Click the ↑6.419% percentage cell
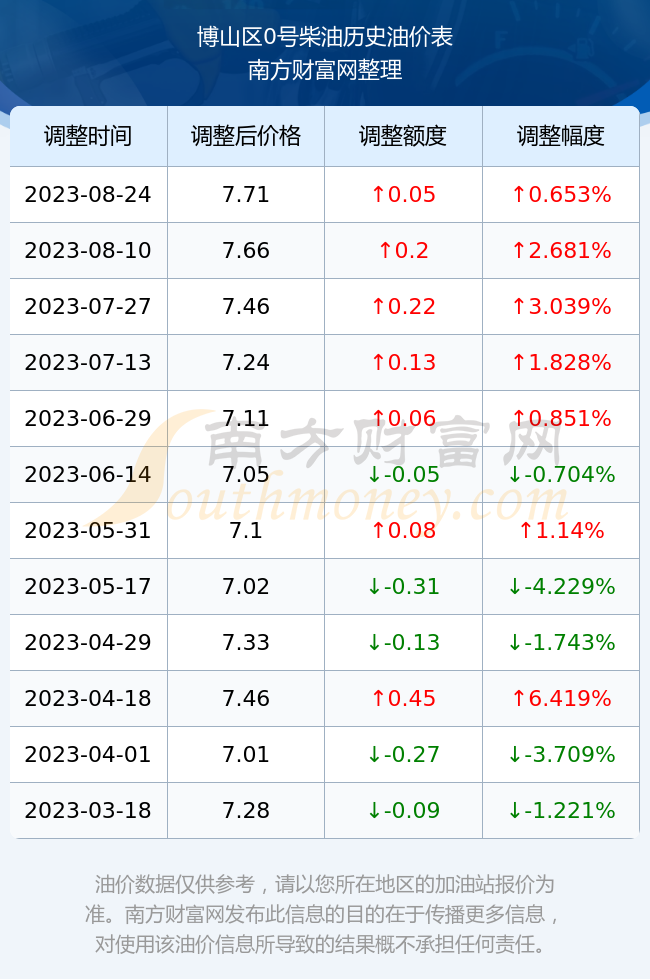This screenshot has width=650, height=980. click(x=561, y=698)
